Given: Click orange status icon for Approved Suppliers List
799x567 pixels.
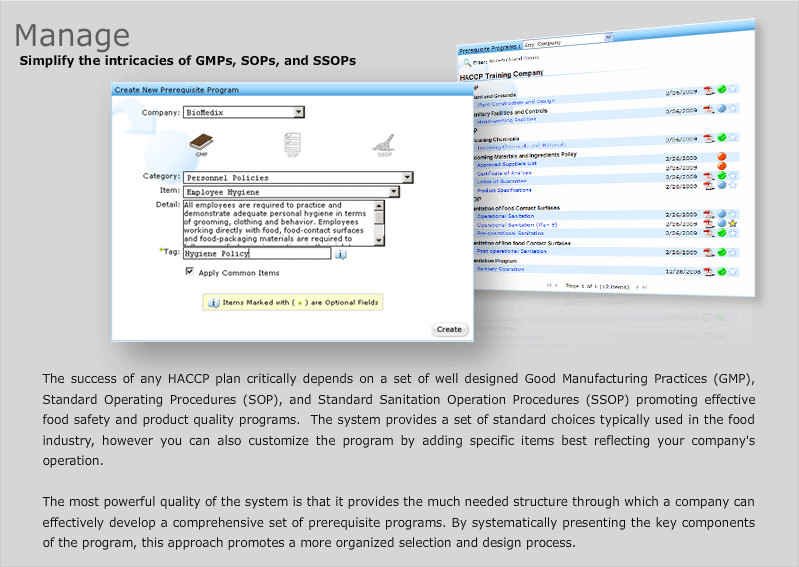Looking at the screenshot, I should point(722,156).
